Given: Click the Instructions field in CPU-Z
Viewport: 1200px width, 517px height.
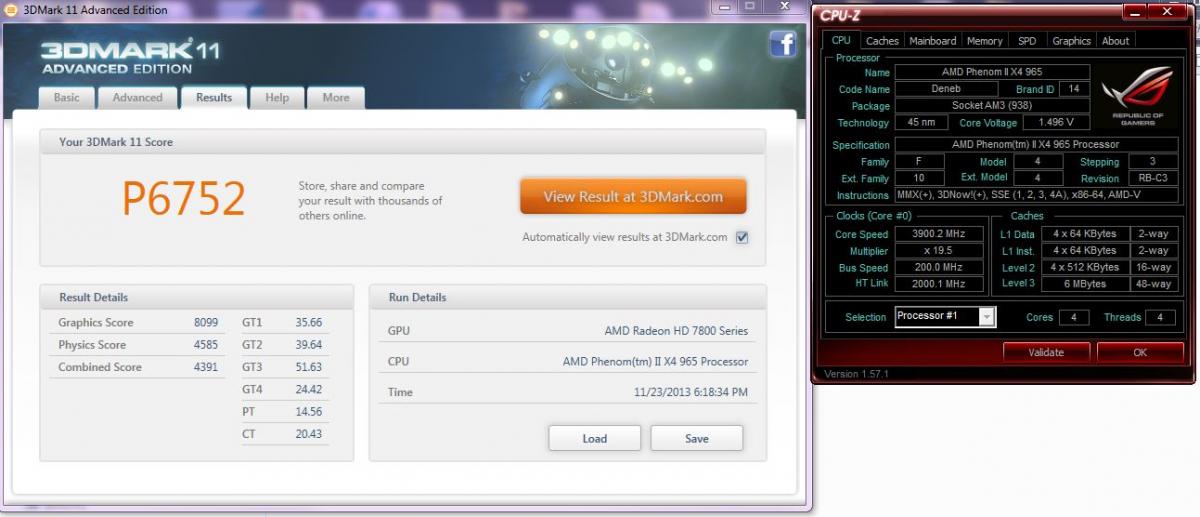Looking at the screenshot, I should [1036, 195].
